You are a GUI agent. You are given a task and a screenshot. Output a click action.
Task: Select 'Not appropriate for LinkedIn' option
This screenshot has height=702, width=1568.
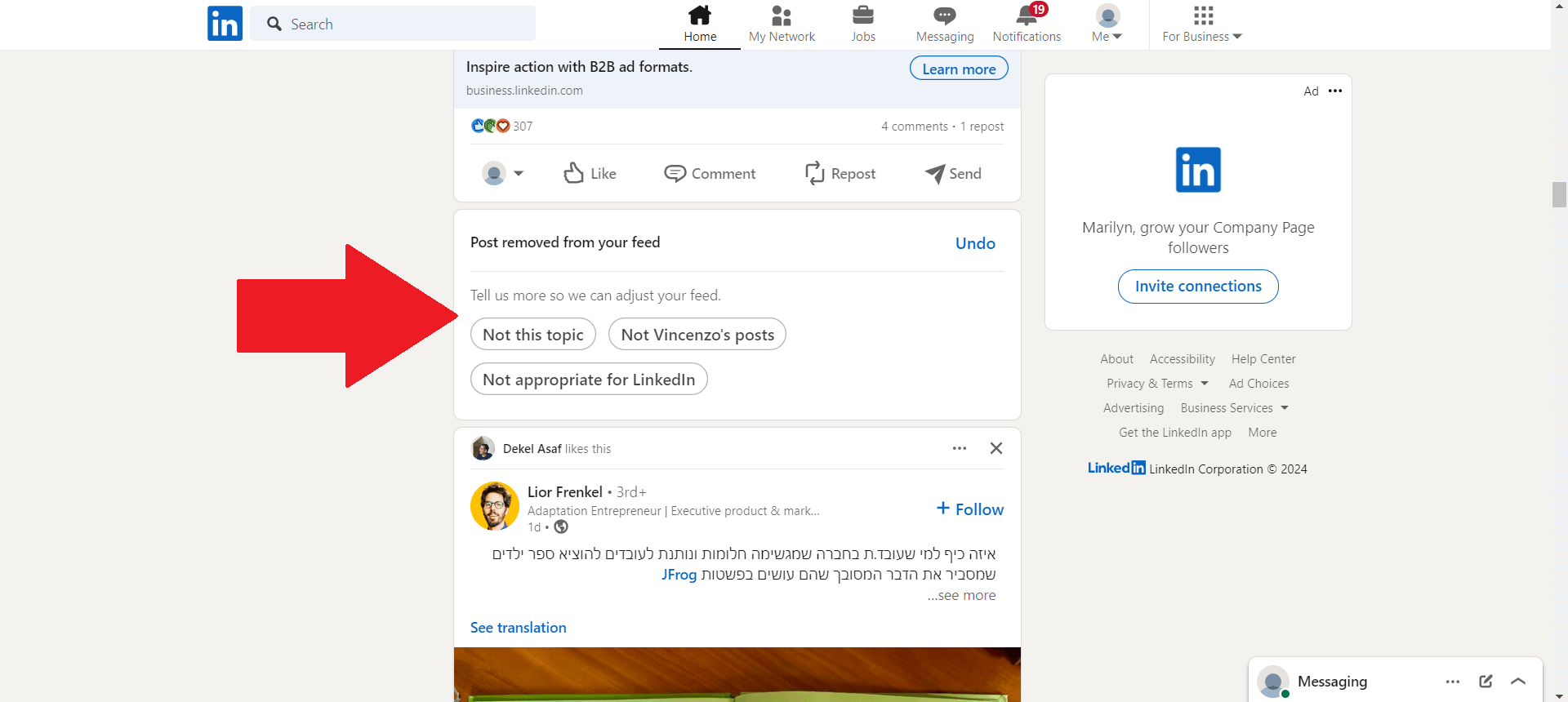(x=589, y=380)
